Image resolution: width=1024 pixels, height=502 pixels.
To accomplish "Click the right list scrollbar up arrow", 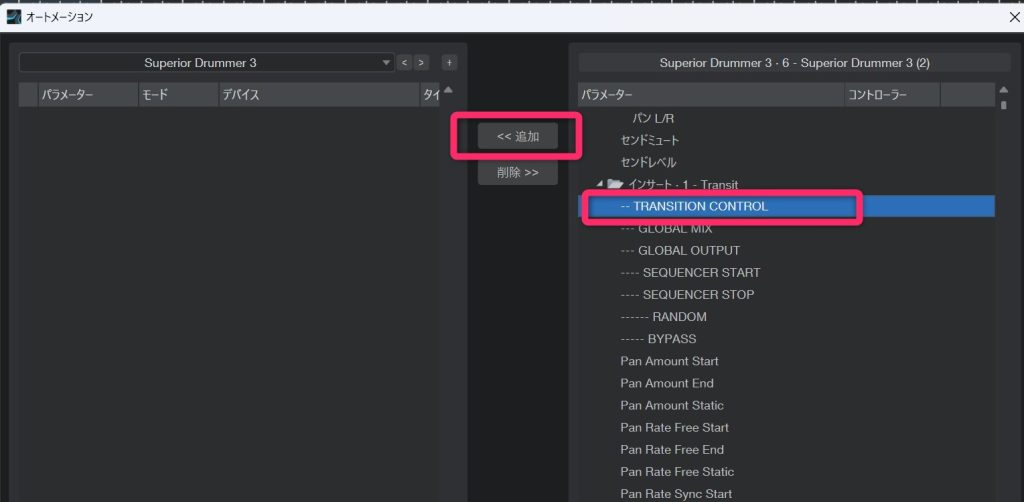I will pos(1003,90).
